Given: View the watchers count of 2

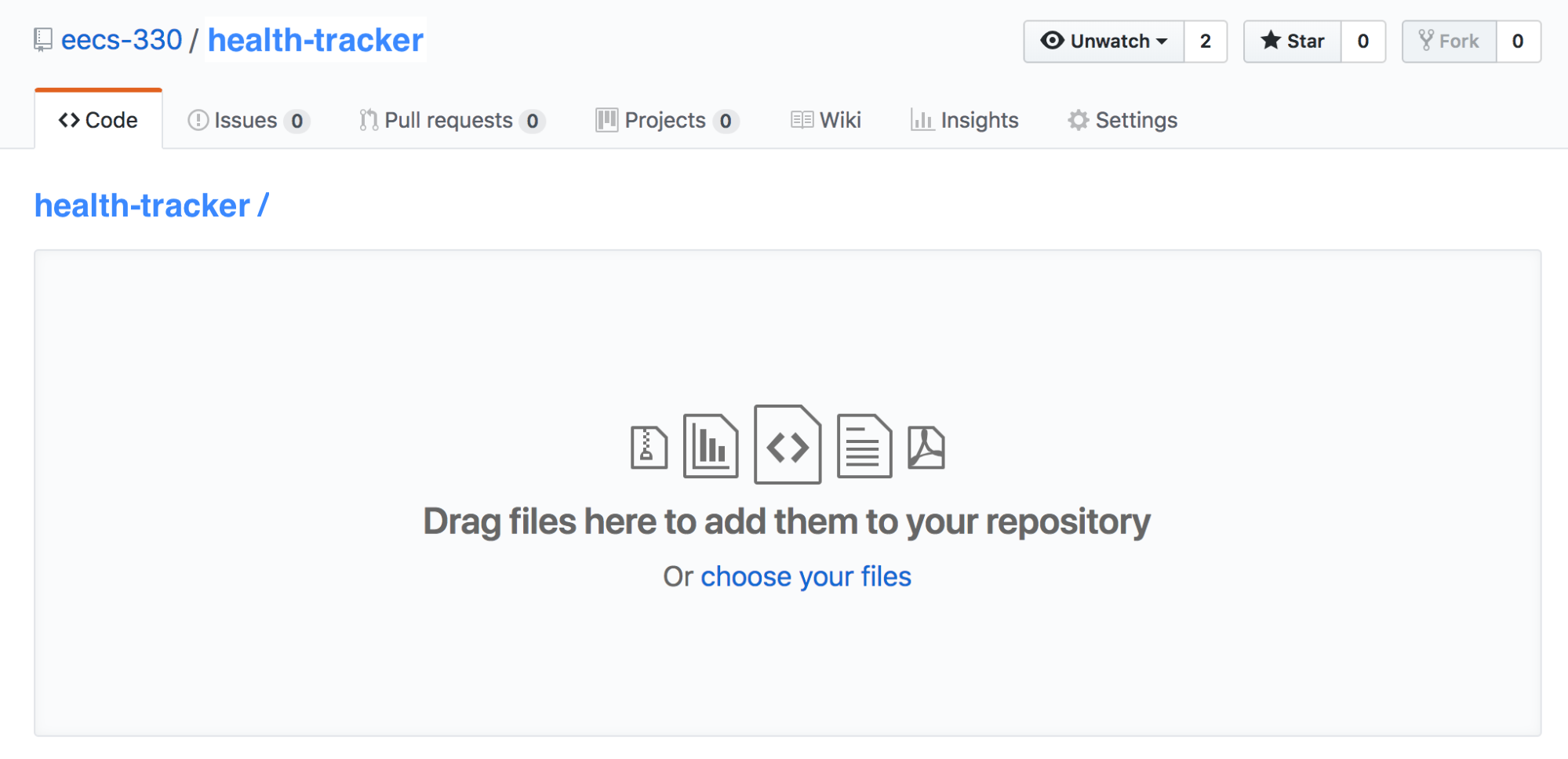Looking at the screenshot, I should pos(1206,41).
